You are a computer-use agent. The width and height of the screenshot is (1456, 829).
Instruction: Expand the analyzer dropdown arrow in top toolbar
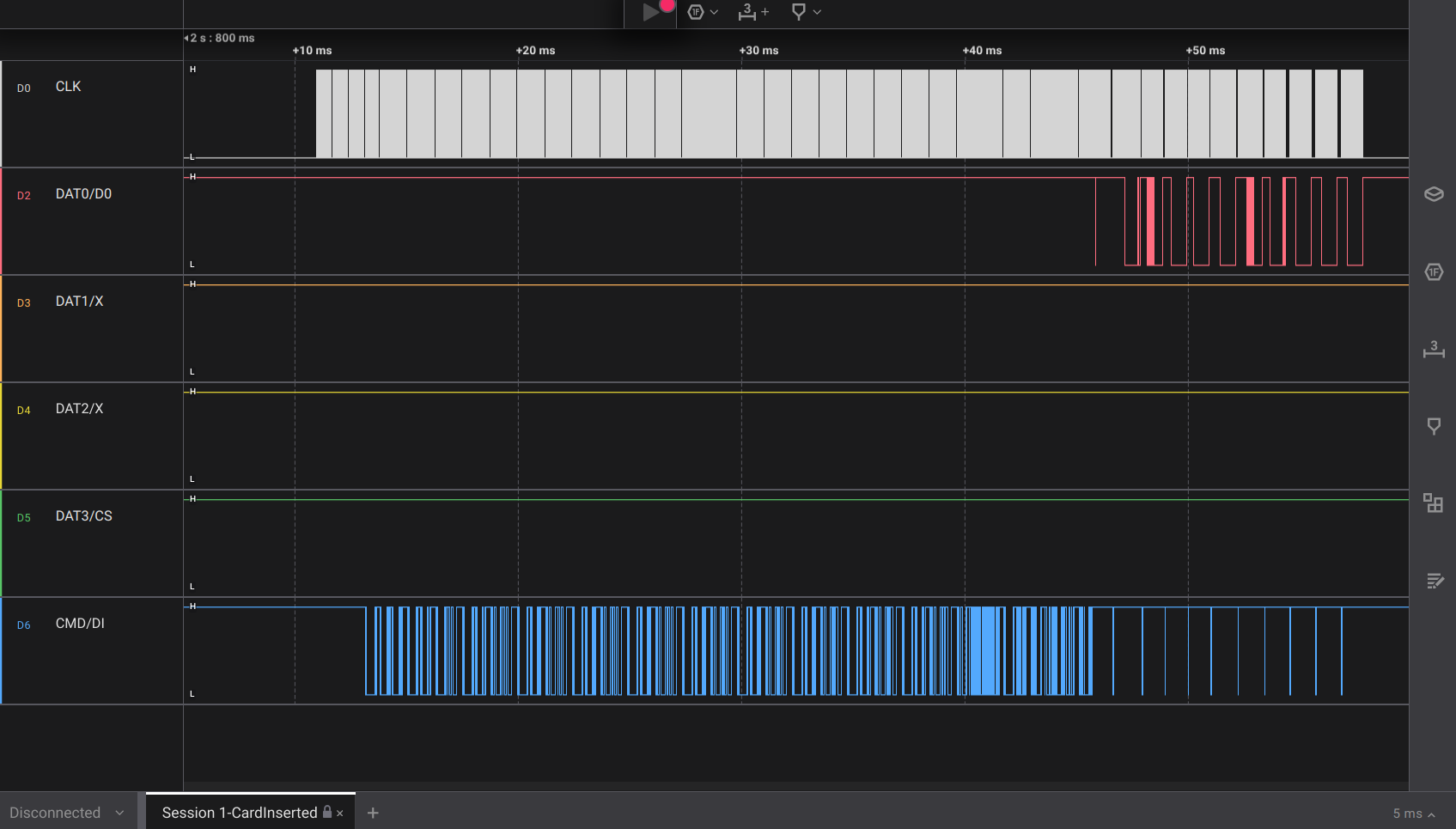click(714, 12)
